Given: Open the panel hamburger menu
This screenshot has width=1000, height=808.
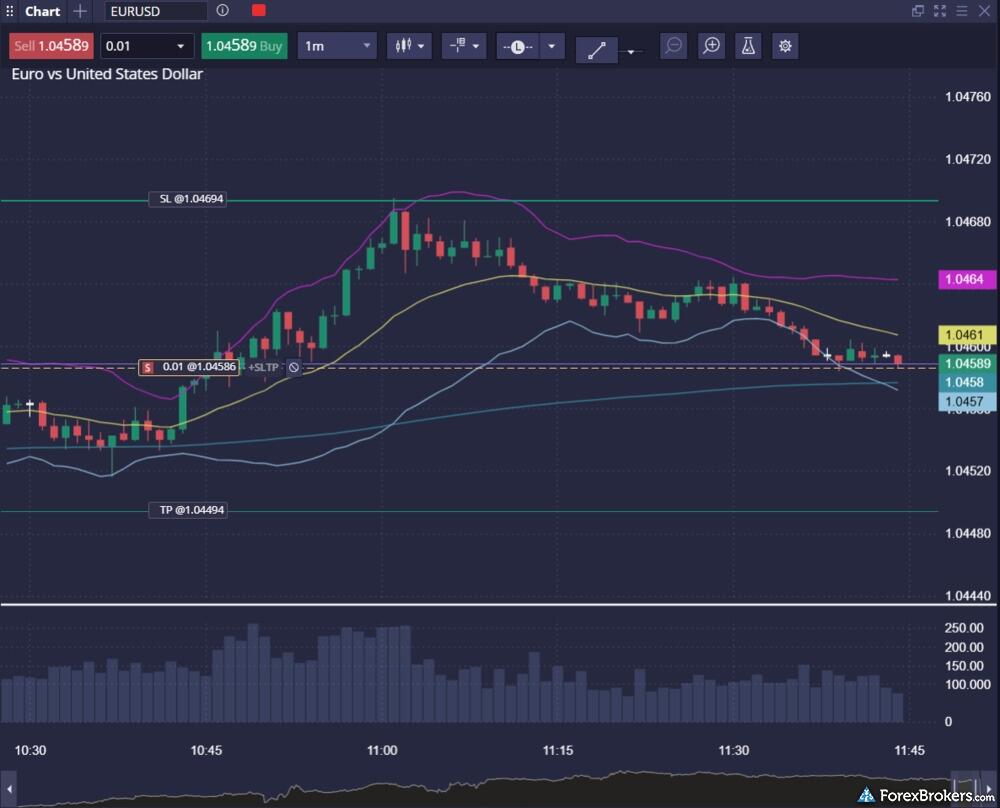Looking at the screenshot, I should pyautogui.click(x=962, y=11).
